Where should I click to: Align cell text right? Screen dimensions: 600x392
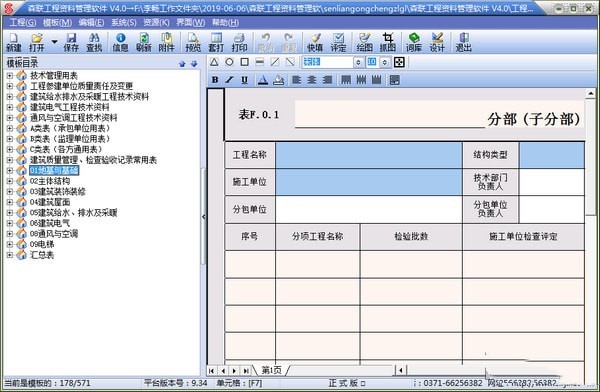(x=327, y=80)
